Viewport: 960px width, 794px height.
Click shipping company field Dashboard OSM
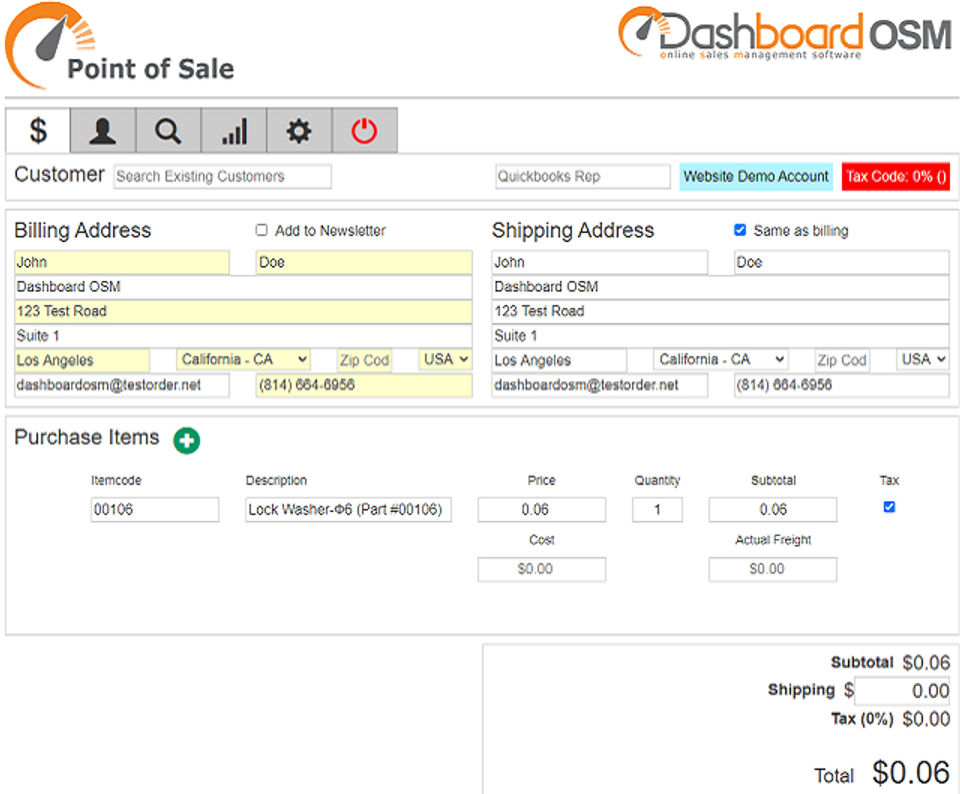(x=721, y=287)
